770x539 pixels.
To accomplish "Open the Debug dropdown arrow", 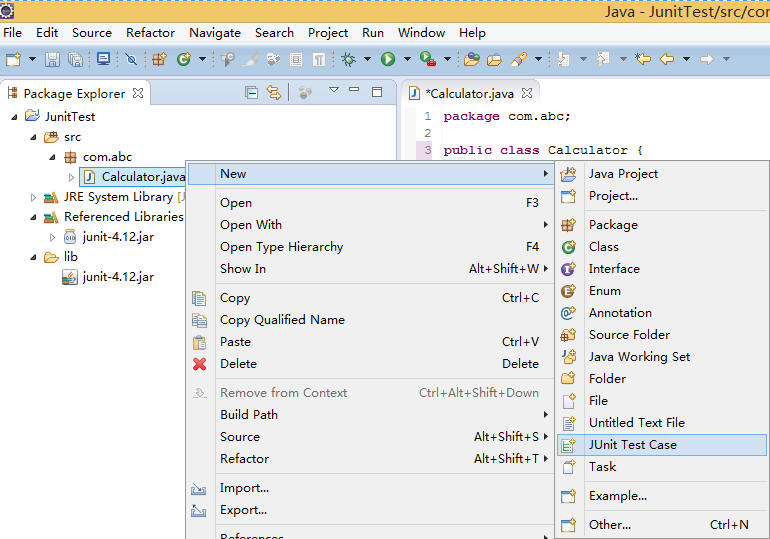I will point(367,59).
